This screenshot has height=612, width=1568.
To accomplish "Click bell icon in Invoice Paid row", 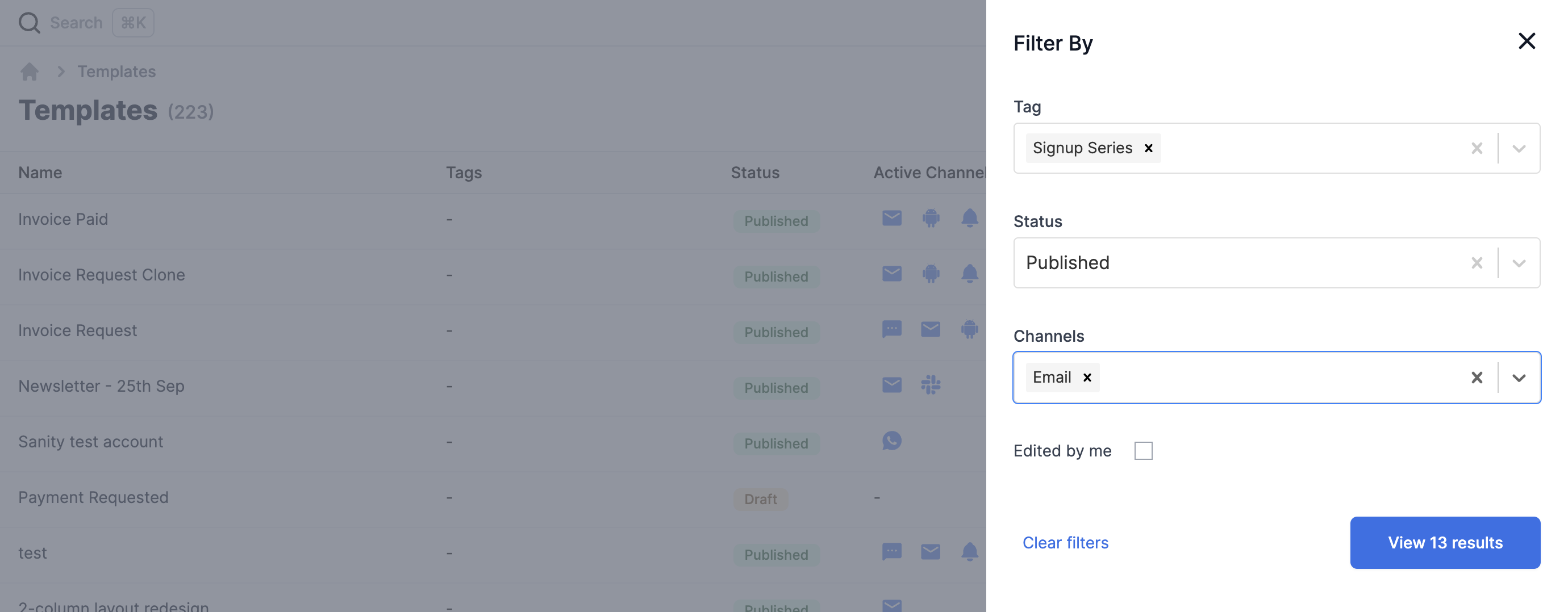I will tap(969, 218).
